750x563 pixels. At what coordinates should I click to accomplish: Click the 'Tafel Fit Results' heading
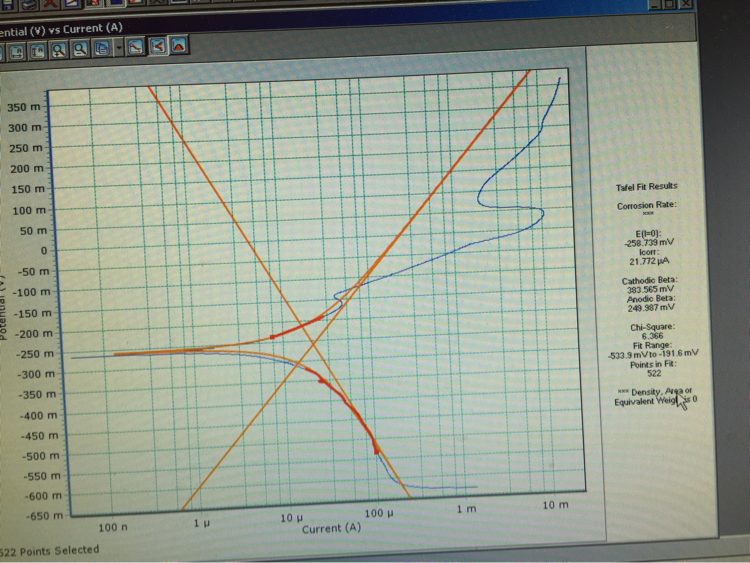tap(647, 187)
